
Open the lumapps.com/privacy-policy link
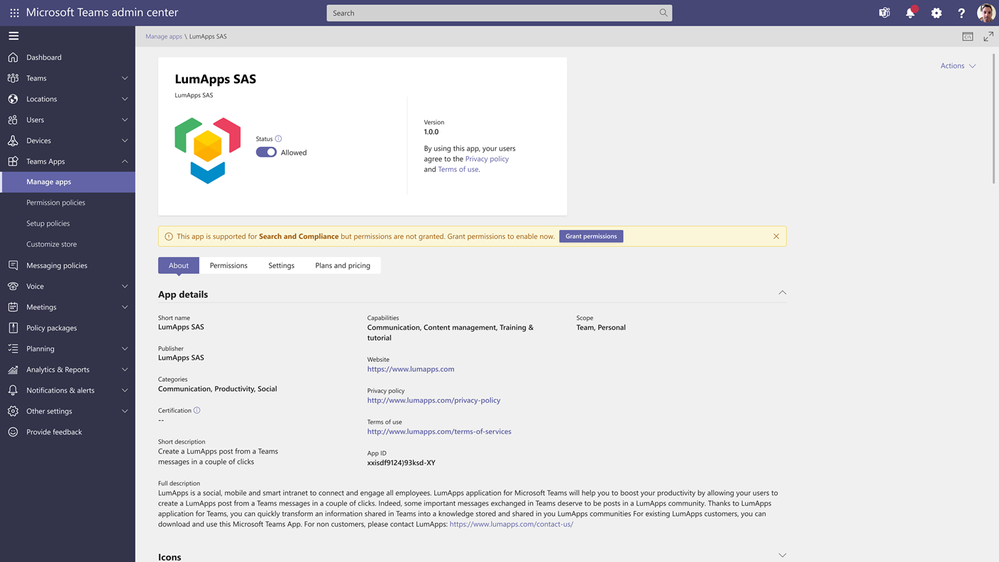click(433, 400)
